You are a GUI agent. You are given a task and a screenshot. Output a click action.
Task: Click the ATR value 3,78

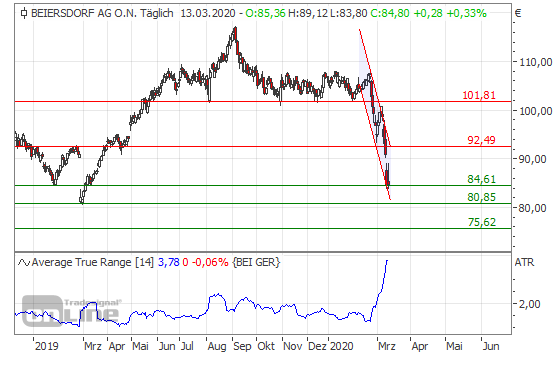pos(169,263)
